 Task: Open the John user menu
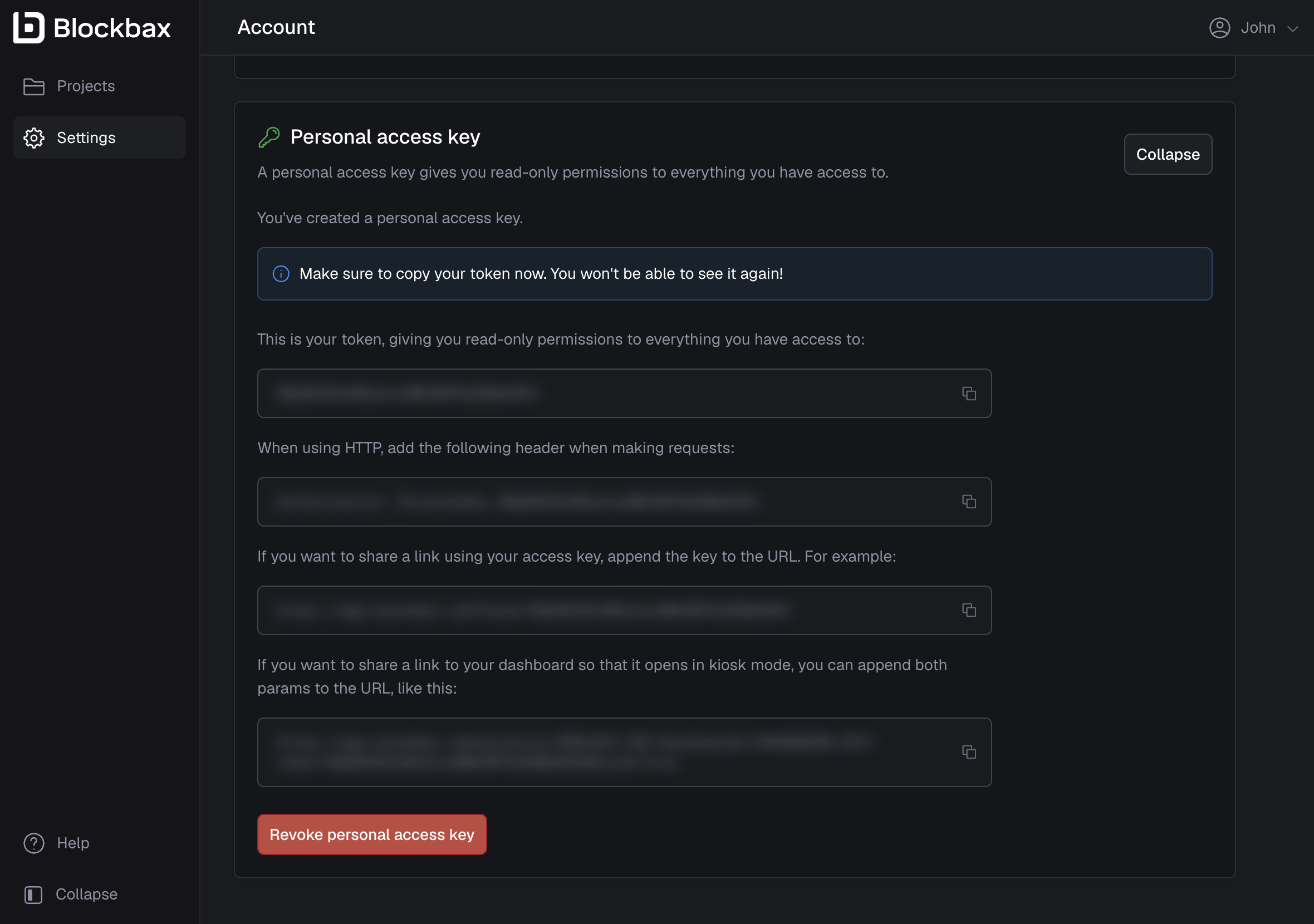click(1253, 27)
